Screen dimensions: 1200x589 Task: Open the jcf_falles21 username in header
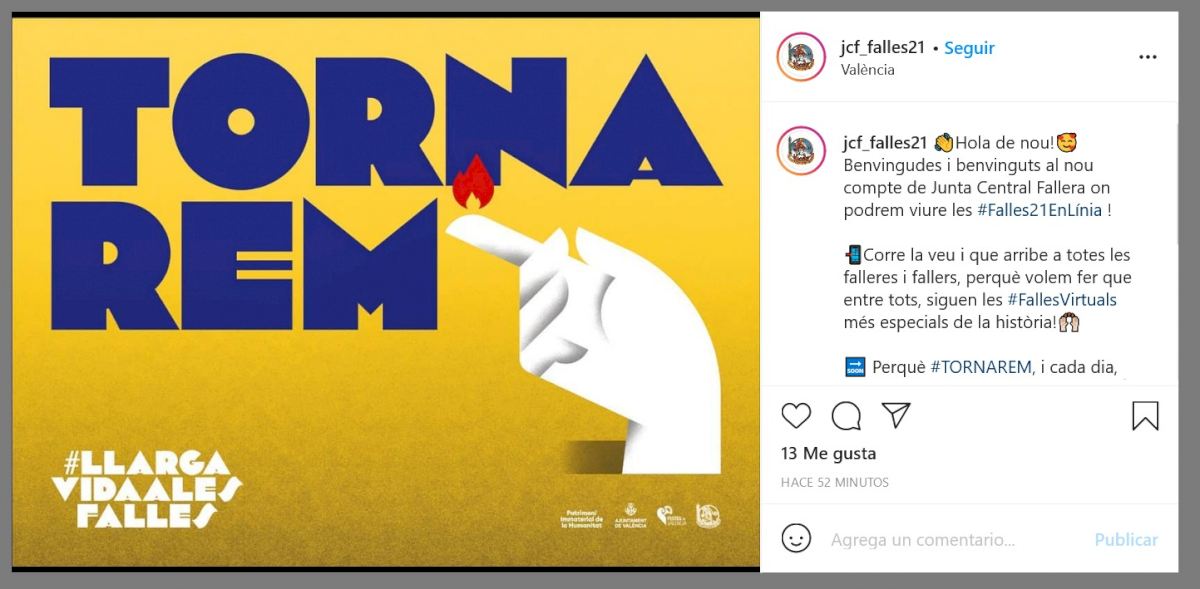pyautogui.click(x=884, y=48)
